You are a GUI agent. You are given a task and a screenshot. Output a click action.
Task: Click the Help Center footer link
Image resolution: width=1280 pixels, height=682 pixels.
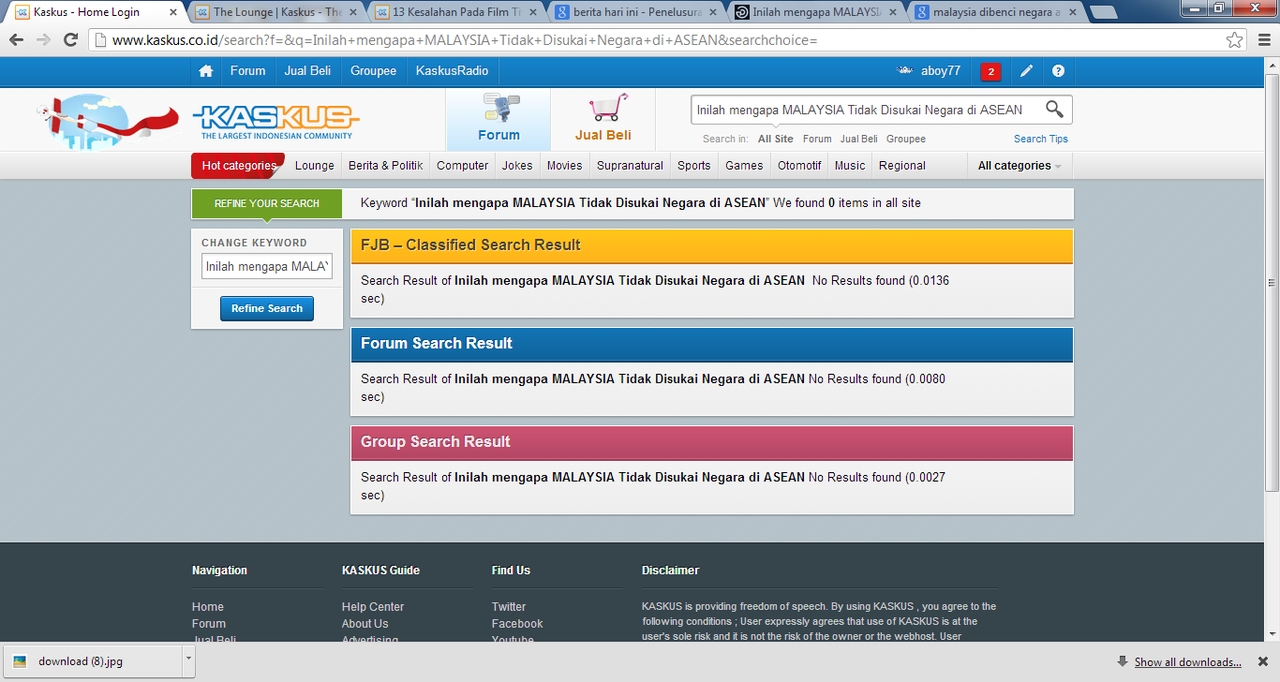[373, 607]
